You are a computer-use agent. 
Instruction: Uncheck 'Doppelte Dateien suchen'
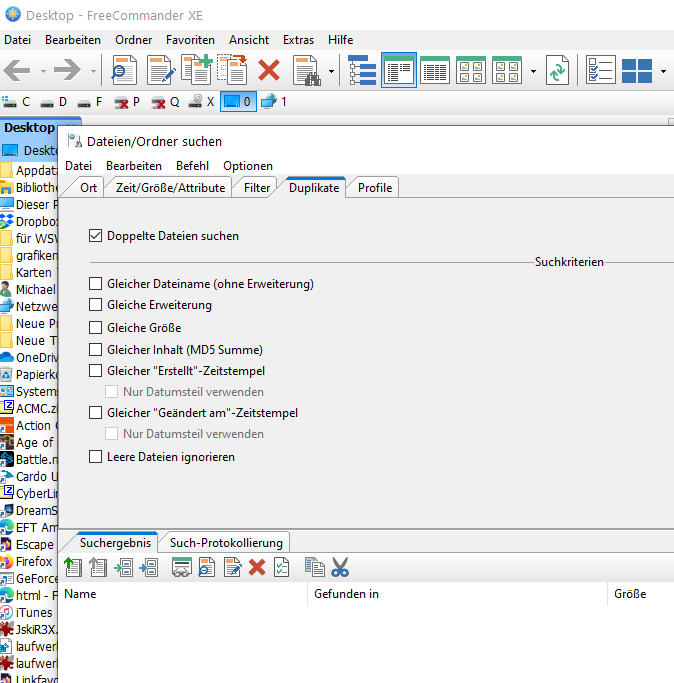pyautogui.click(x=96, y=236)
